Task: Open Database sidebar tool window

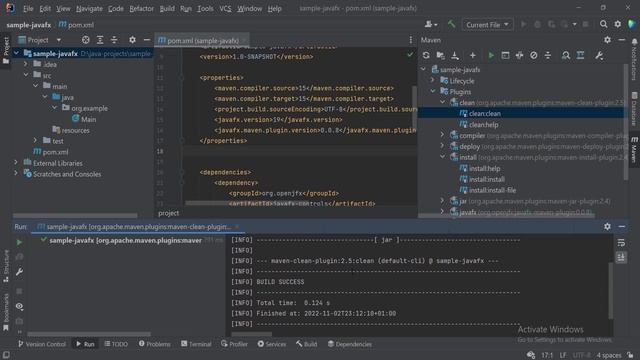Action: pos(634,109)
